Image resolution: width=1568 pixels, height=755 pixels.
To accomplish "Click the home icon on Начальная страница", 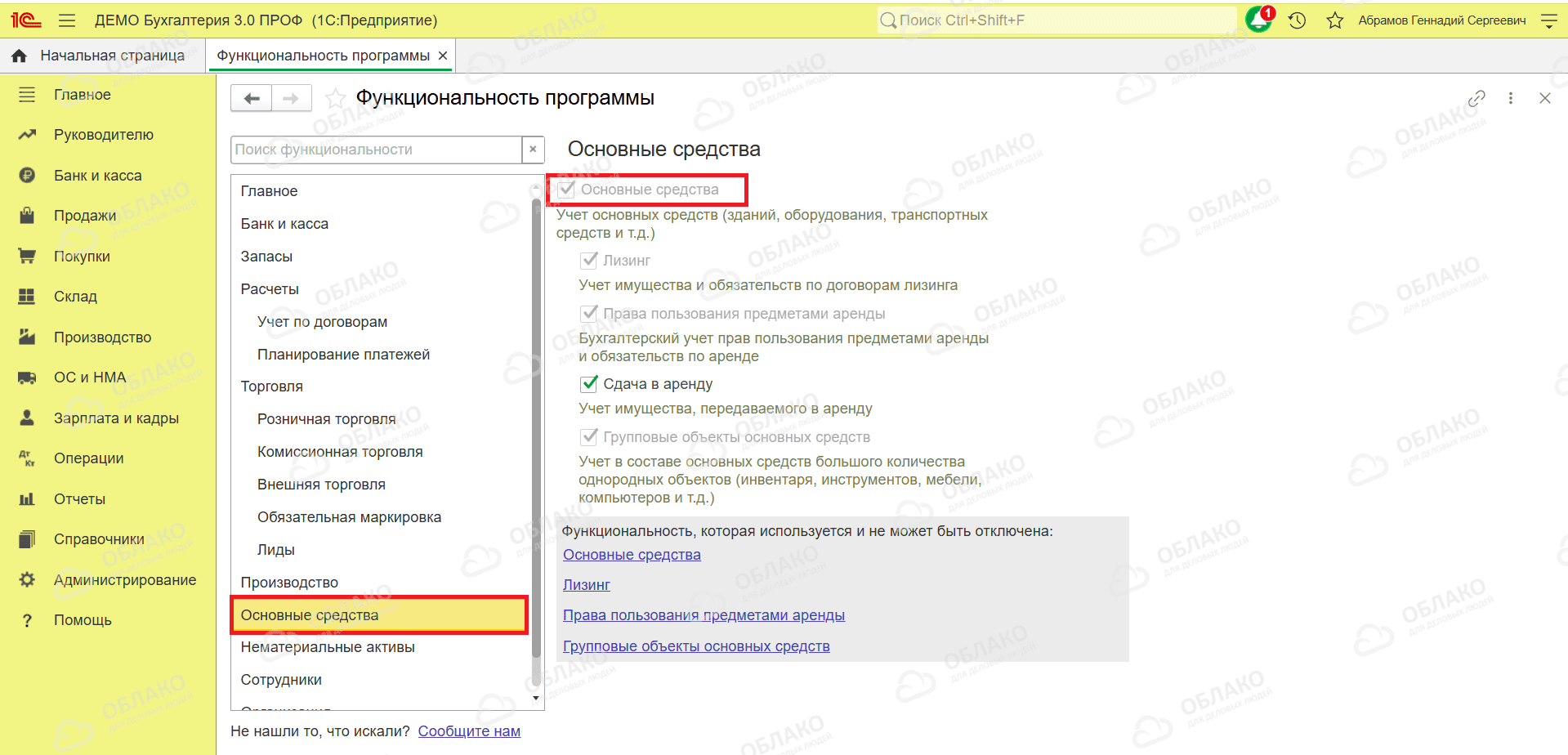I will pyautogui.click(x=19, y=56).
